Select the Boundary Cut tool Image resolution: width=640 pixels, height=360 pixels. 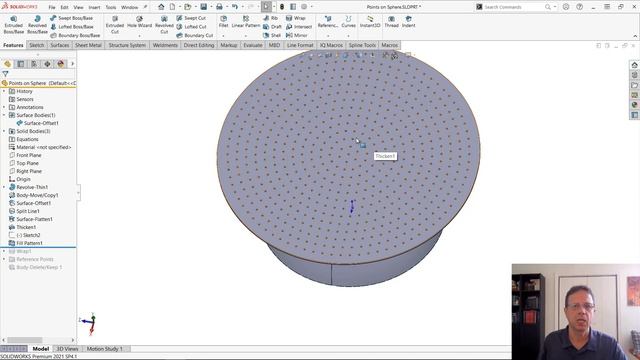pyautogui.click(x=195, y=35)
